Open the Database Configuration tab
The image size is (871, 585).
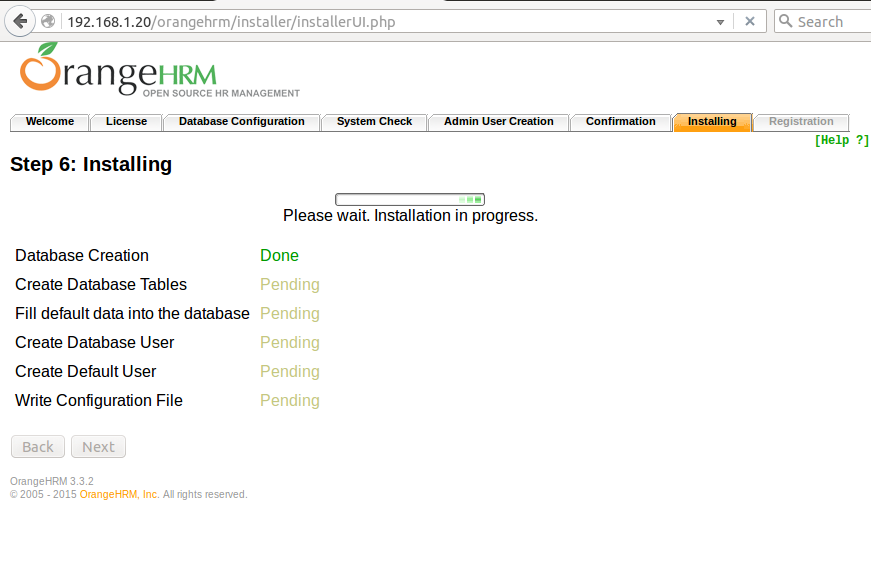242,122
